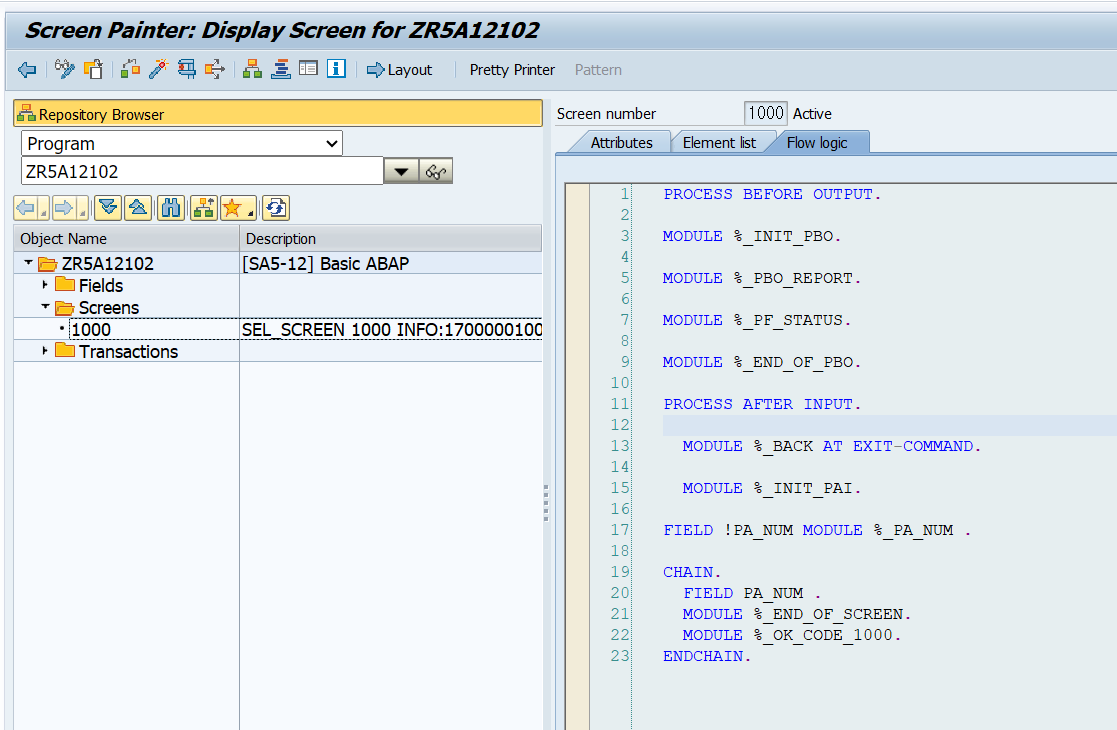1117x730 pixels.
Task: Click the display glasses icon beside program name
Action: tap(436, 172)
